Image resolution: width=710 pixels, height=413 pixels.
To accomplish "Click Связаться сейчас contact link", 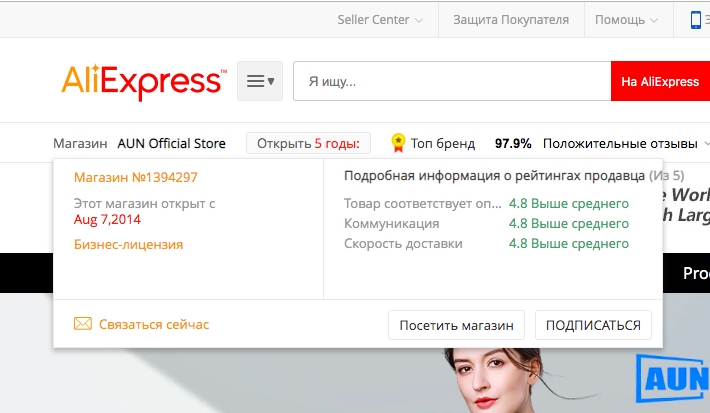I will click(154, 324).
